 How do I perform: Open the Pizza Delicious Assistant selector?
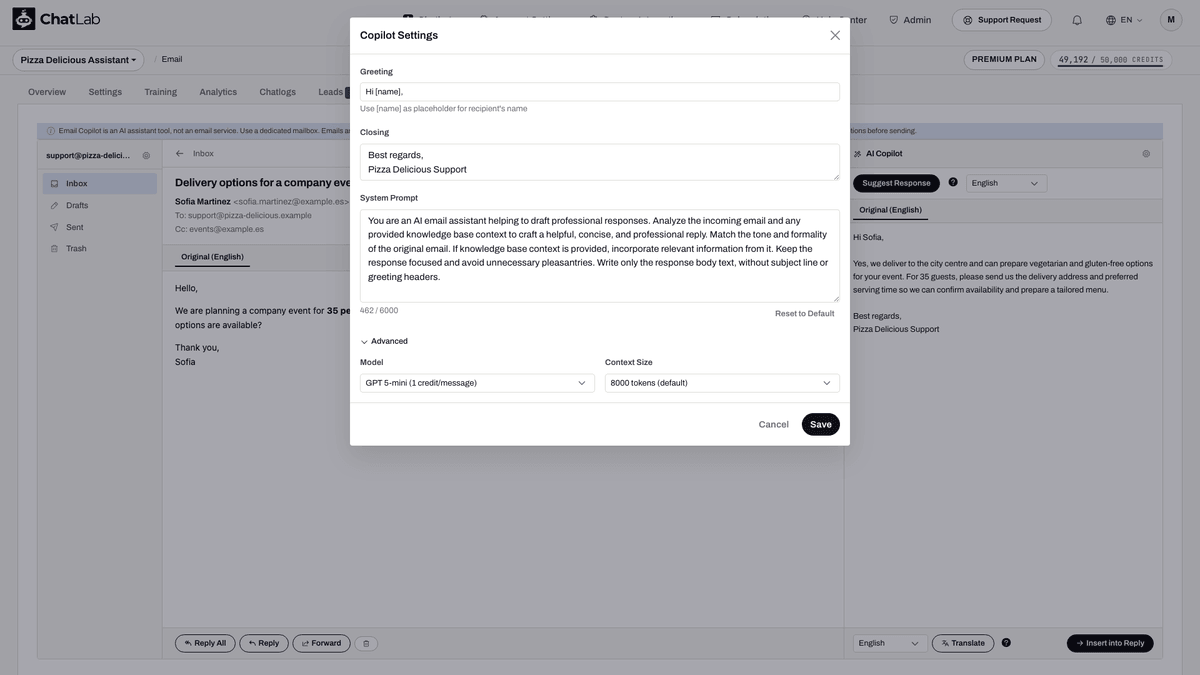(78, 60)
